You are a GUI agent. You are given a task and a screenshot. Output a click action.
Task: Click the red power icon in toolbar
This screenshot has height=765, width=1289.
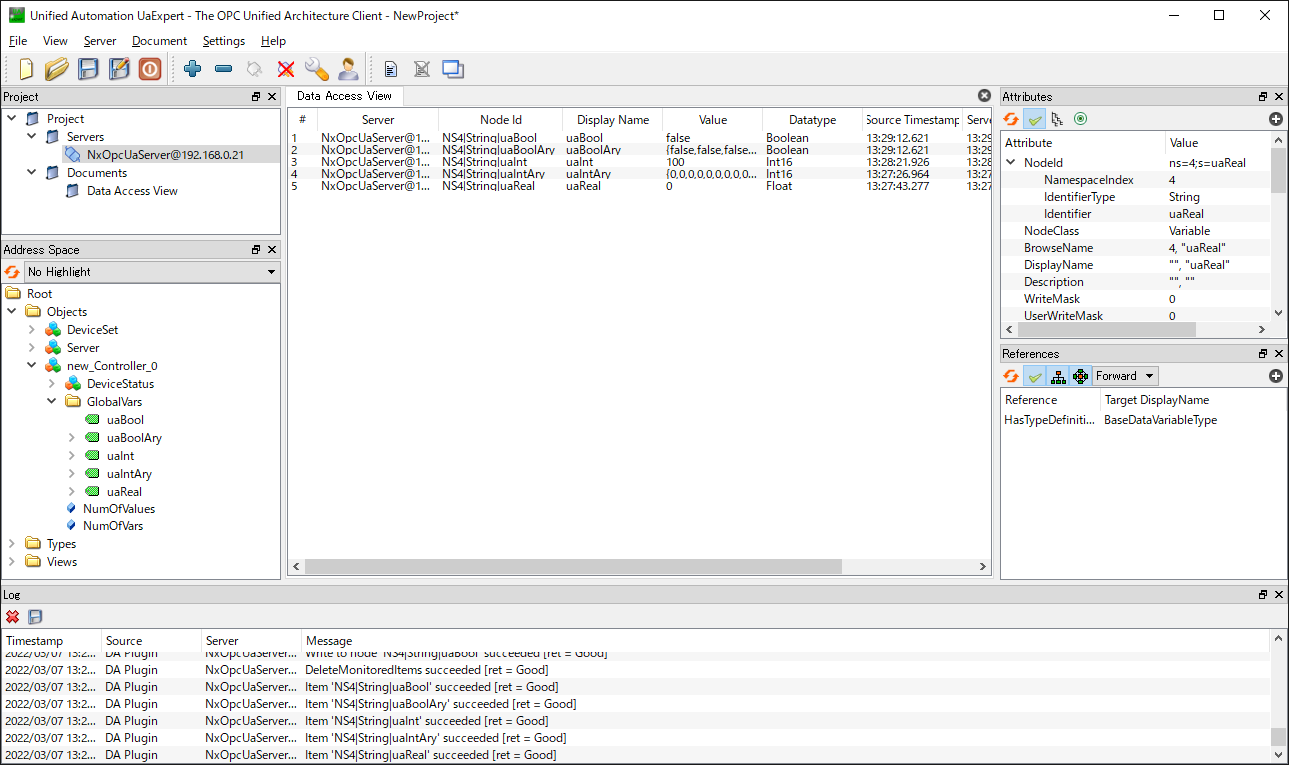150,69
